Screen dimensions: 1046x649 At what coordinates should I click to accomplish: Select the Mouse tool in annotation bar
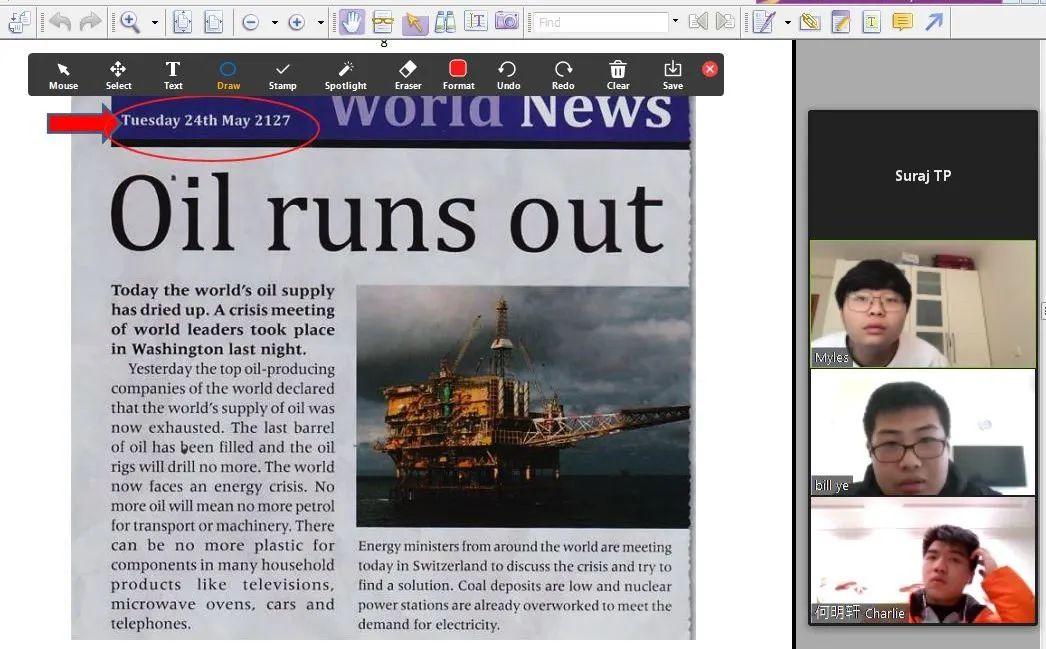pos(63,75)
